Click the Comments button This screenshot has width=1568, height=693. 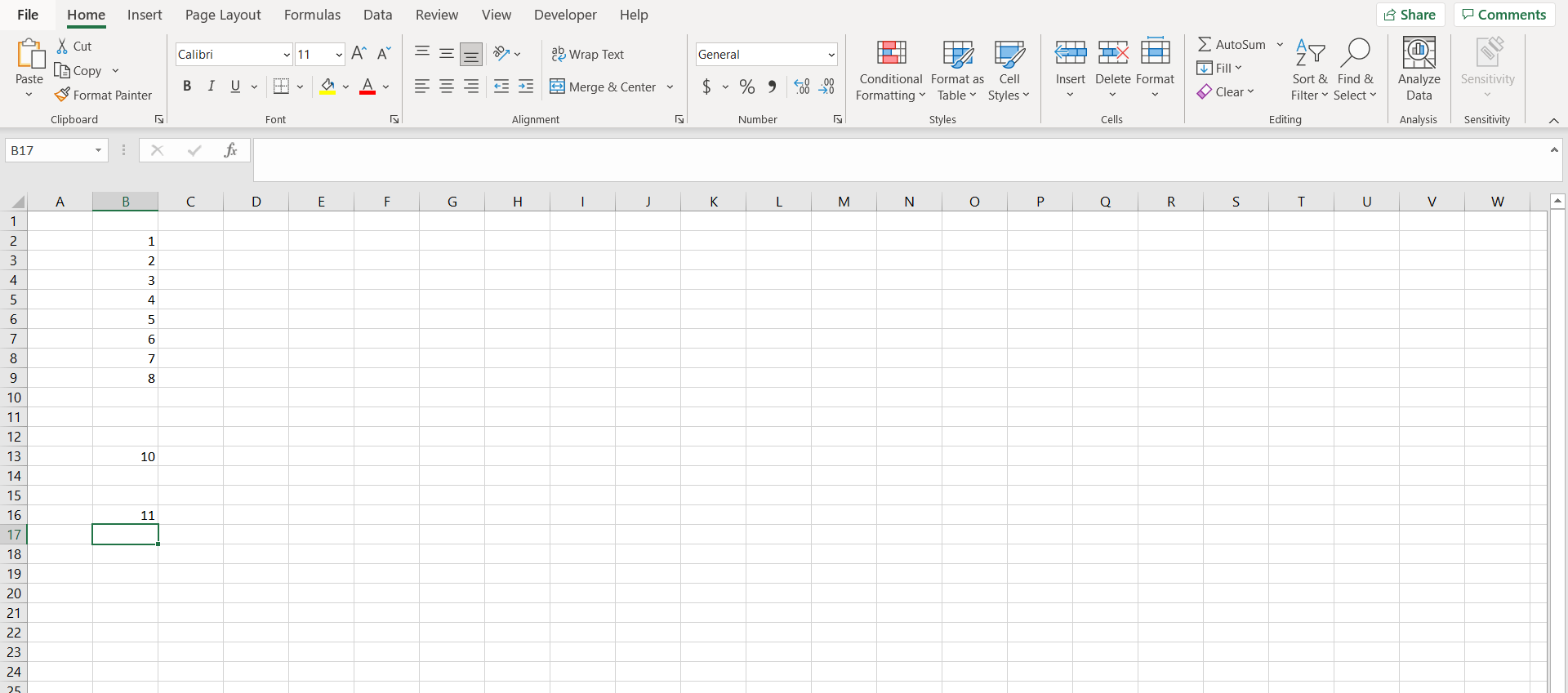point(1503,15)
